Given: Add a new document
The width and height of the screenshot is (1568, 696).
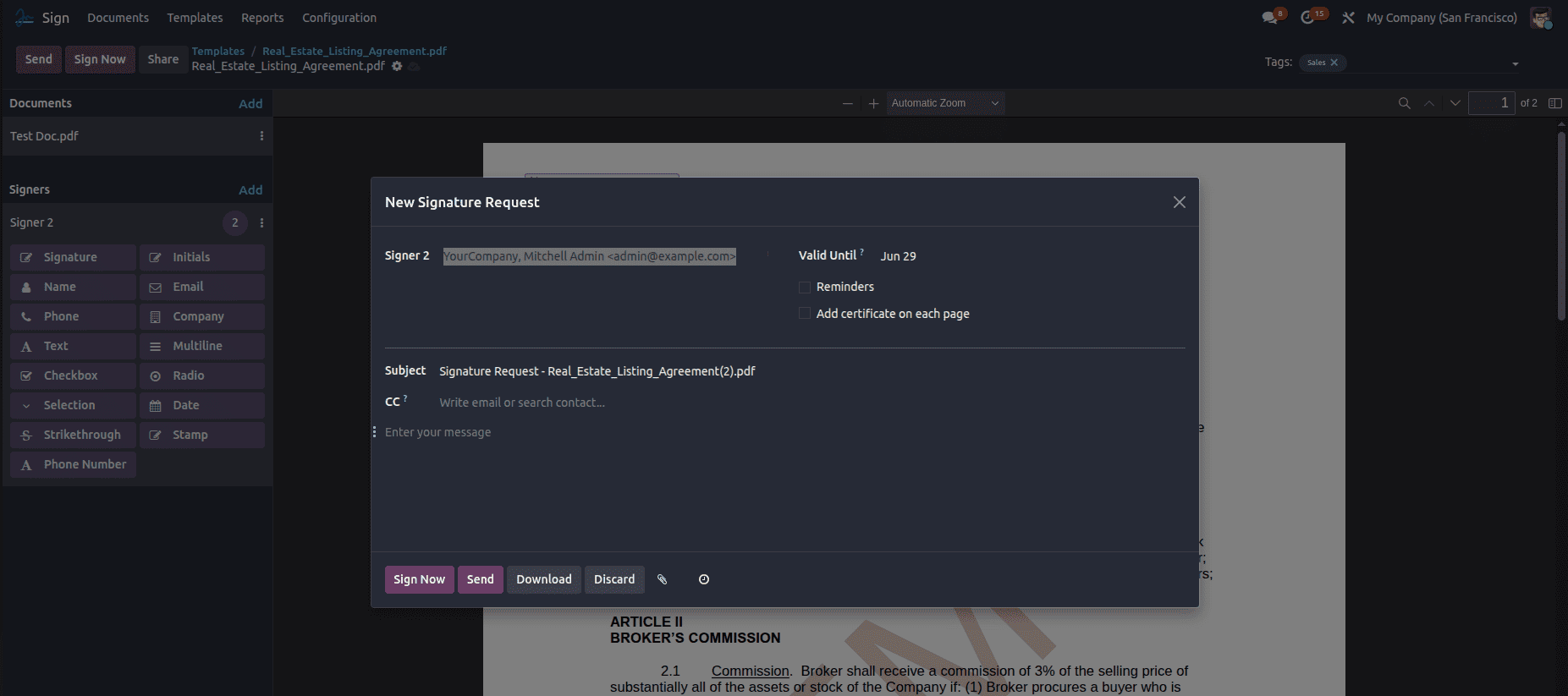Looking at the screenshot, I should (x=250, y=104).
